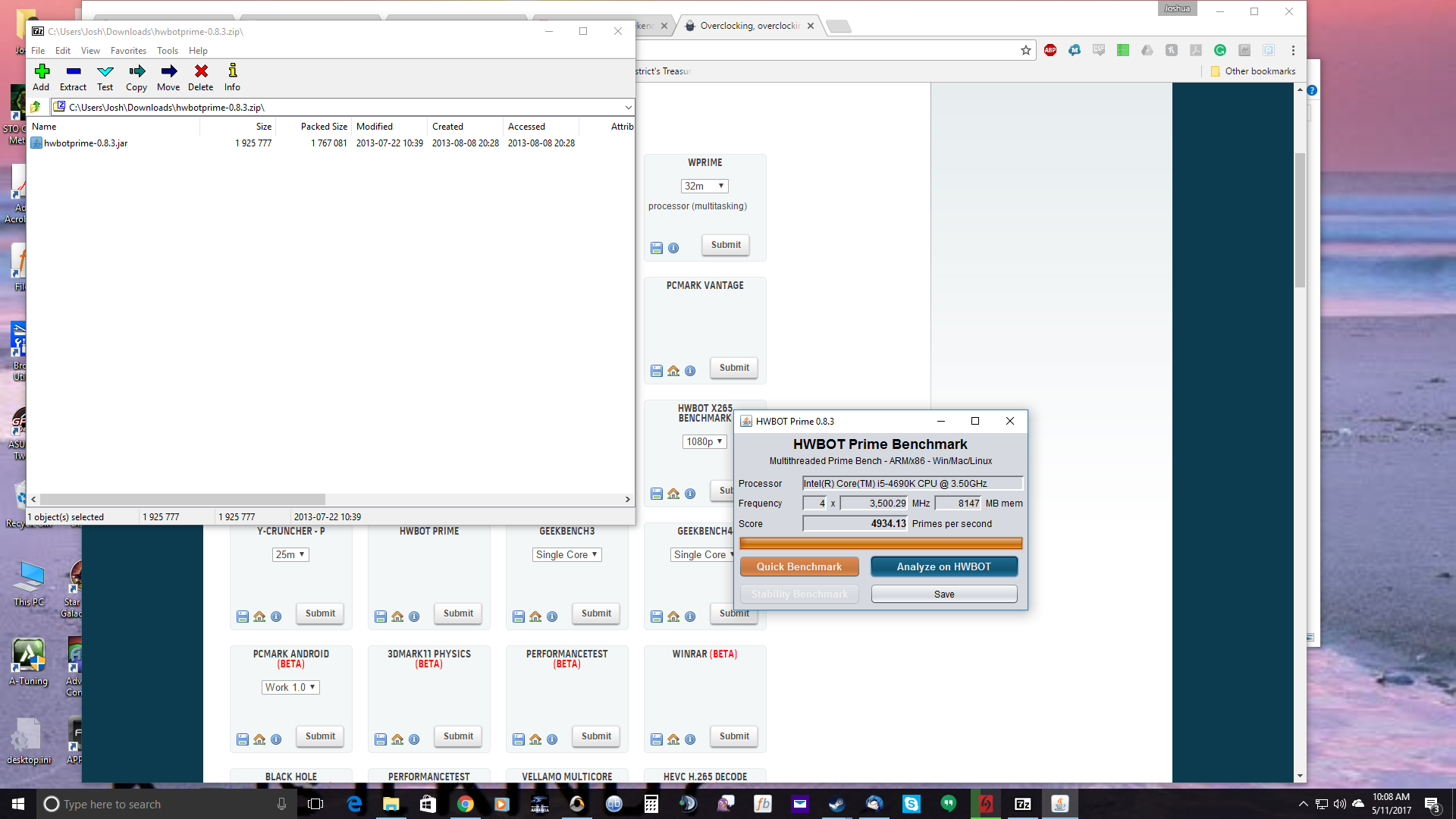Open Skype from the taskbar
Viewport: 1456px width, 819px height.
911,804
